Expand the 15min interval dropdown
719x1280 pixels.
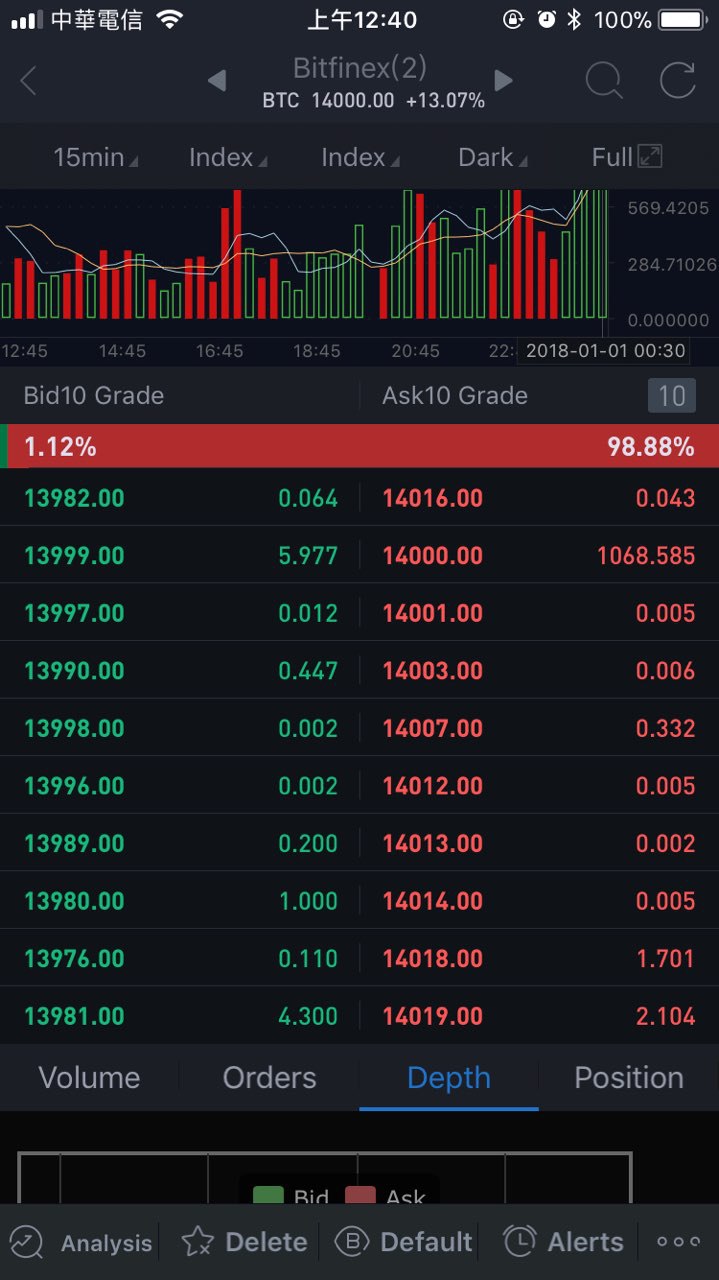96,157
